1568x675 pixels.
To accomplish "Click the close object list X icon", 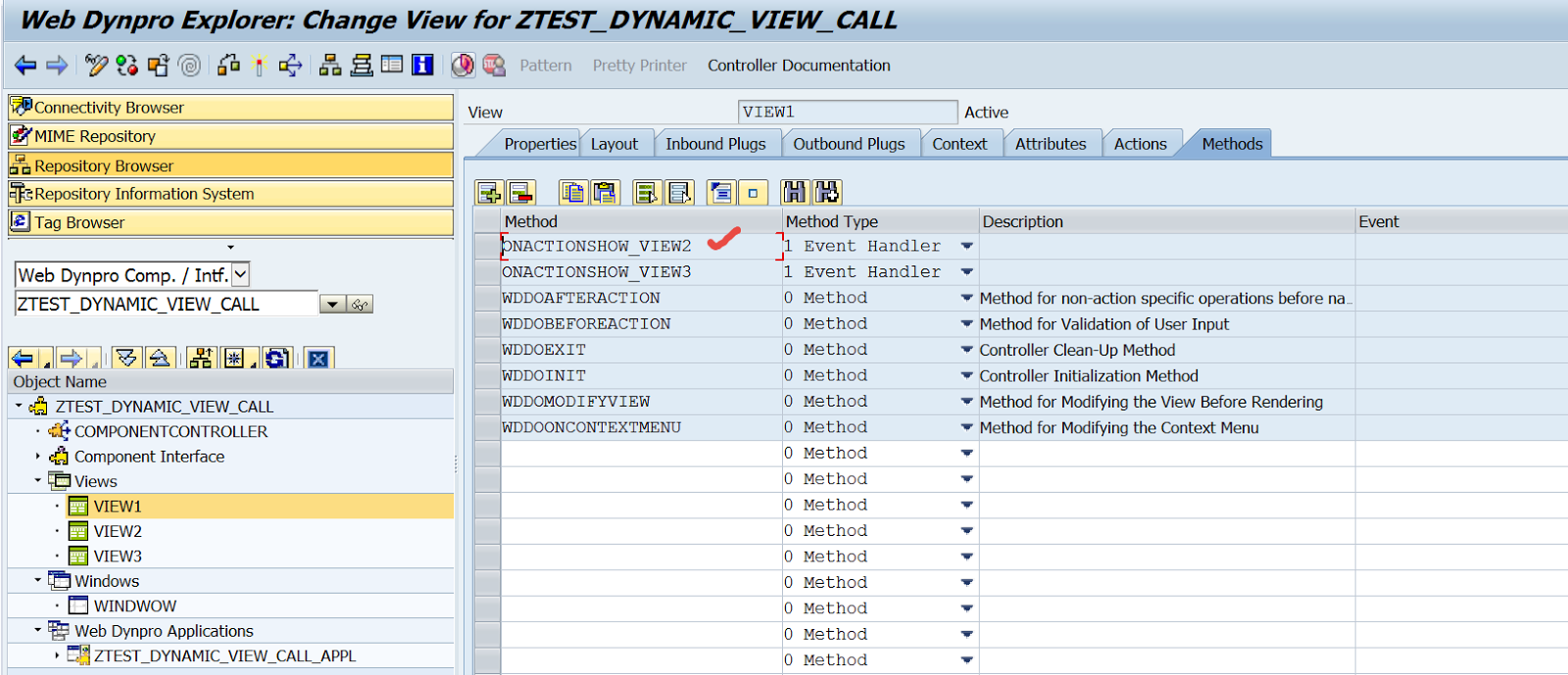I will point(318,359).
